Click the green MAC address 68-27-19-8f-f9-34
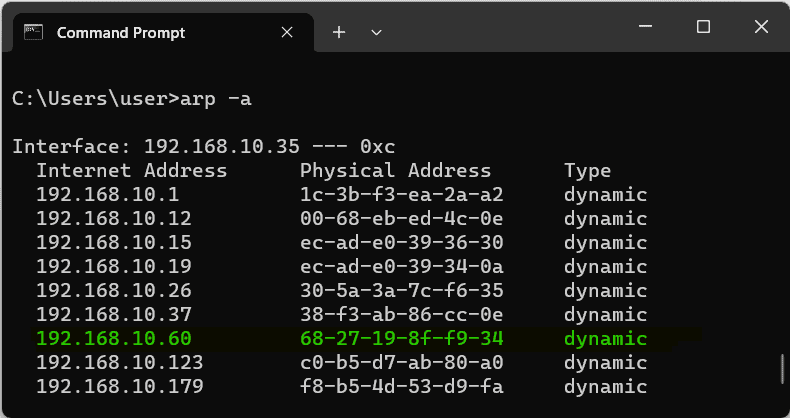 pyautogui.click(x=401, y=338)
